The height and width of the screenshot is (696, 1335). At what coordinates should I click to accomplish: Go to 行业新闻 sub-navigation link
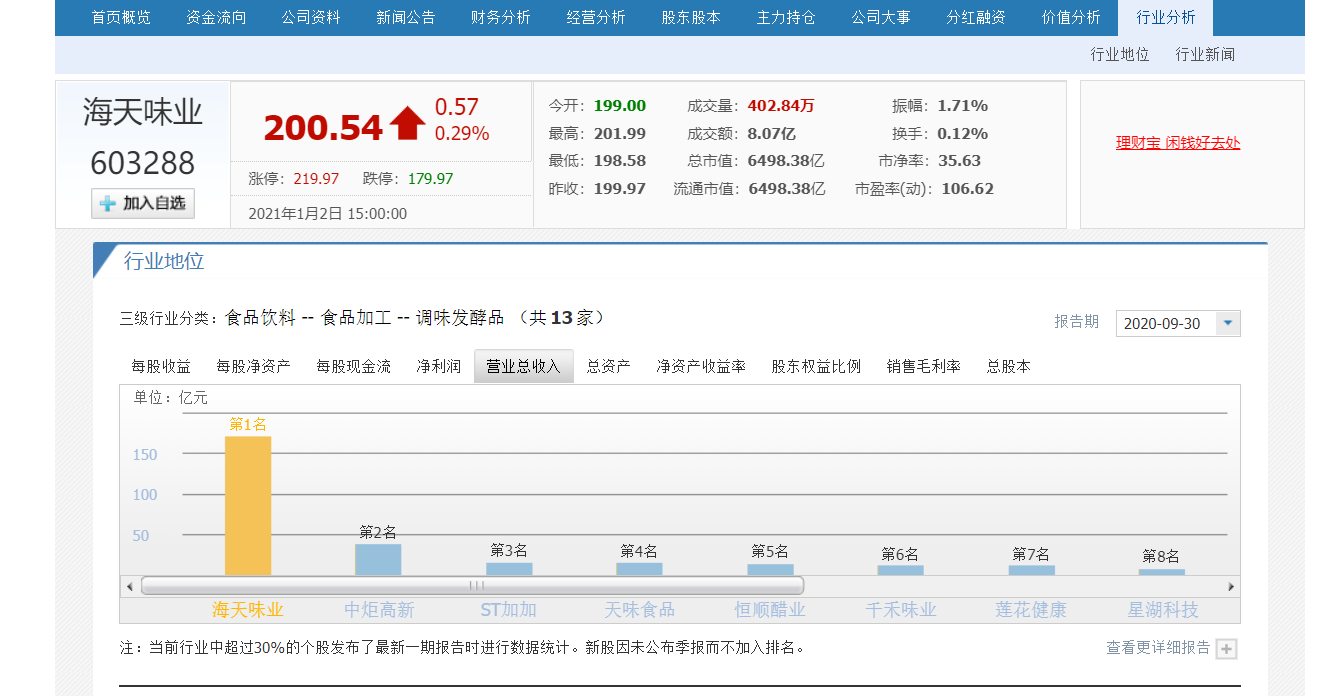[1205, 55]
